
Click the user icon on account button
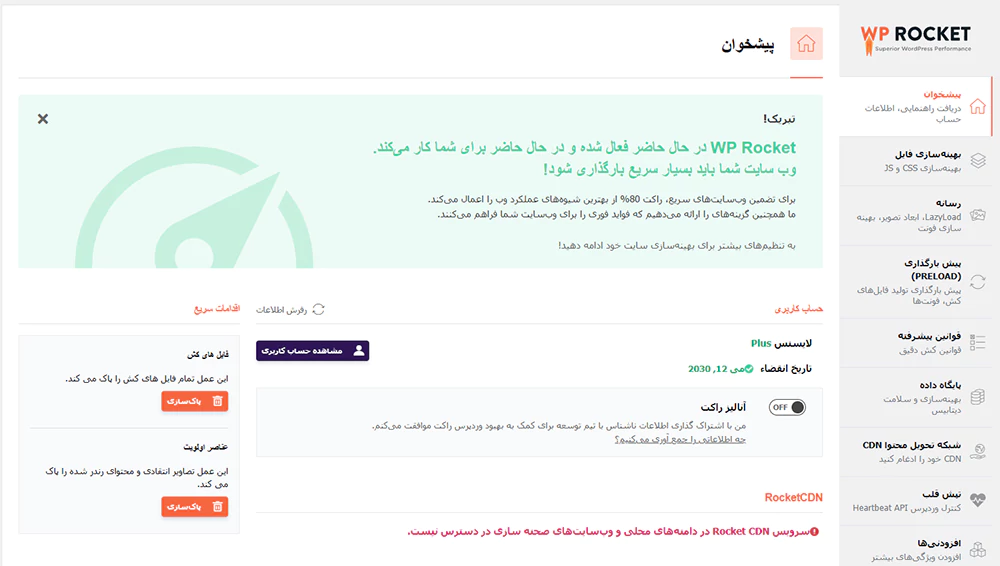tap(359, 350)
